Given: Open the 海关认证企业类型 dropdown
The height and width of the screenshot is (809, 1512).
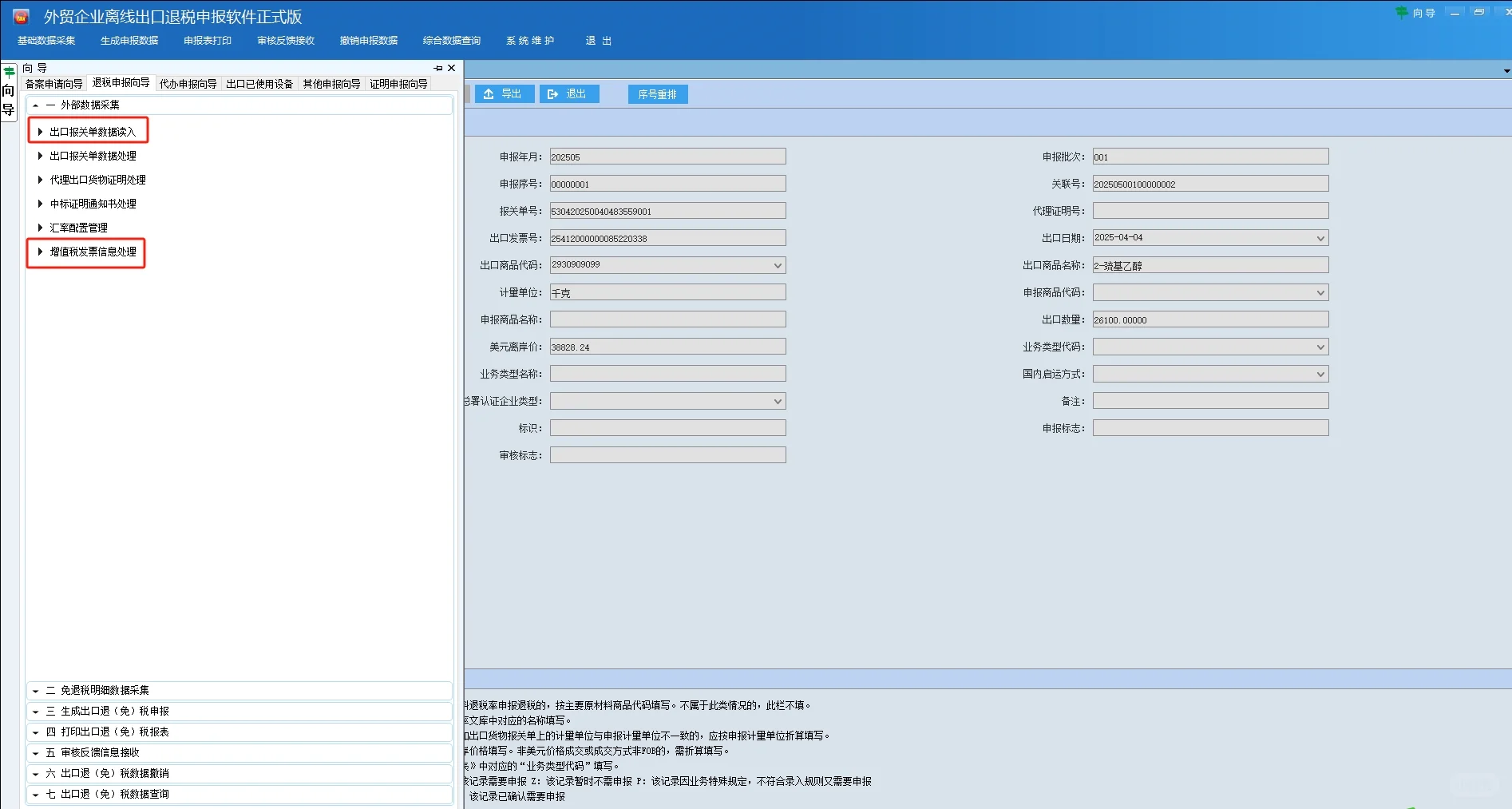Looking at the screenshot, I should 778,401.
